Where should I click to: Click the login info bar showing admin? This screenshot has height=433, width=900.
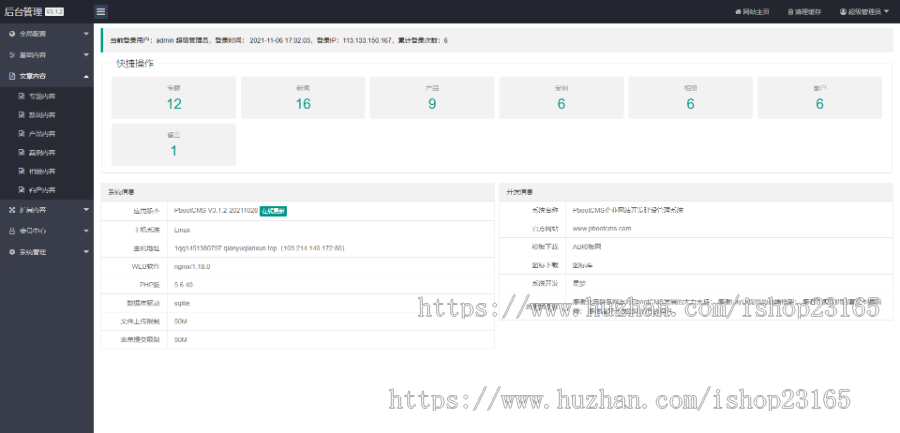[x=496, y=40]
